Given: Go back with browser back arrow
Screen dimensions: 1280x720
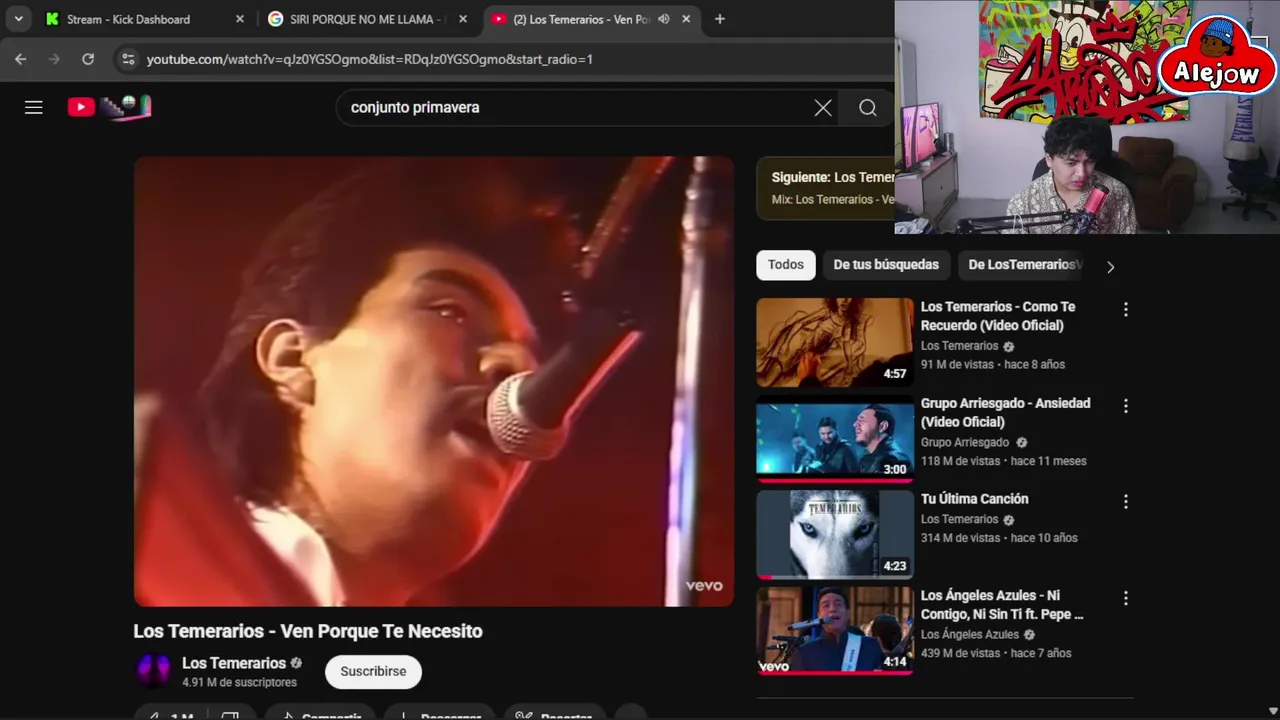Looking at the screenshot, I should click(21, 59).
